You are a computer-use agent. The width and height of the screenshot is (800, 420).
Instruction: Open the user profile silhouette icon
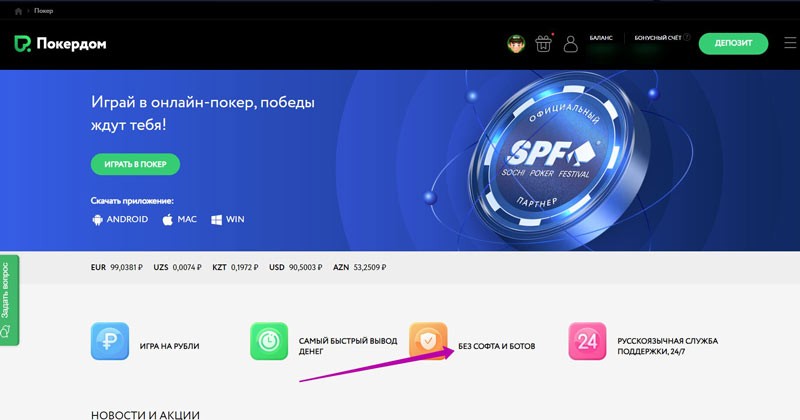pos(571,44)
